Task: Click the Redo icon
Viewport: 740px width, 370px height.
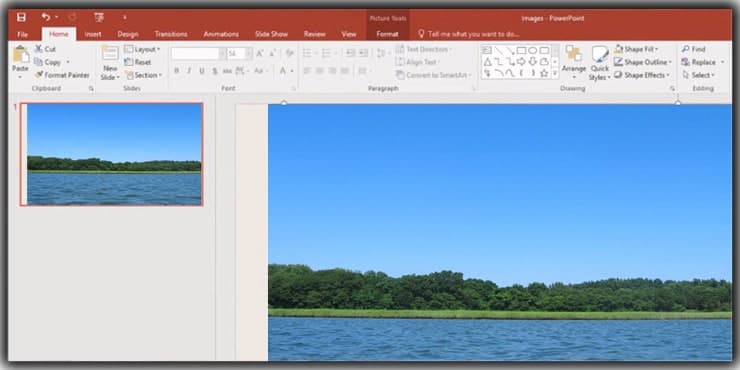Action: tap(72, 17)
